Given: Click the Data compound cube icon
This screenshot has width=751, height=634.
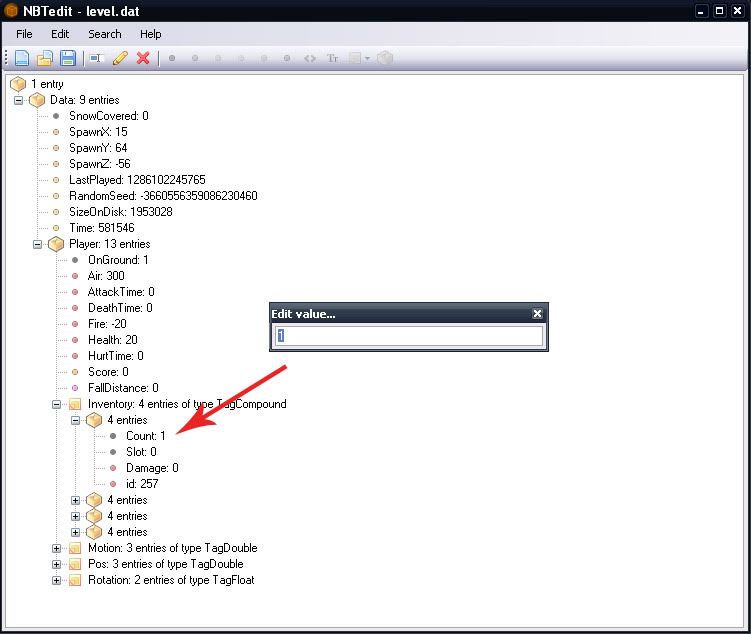Looking at the screenshot, I should coord(37,100).
